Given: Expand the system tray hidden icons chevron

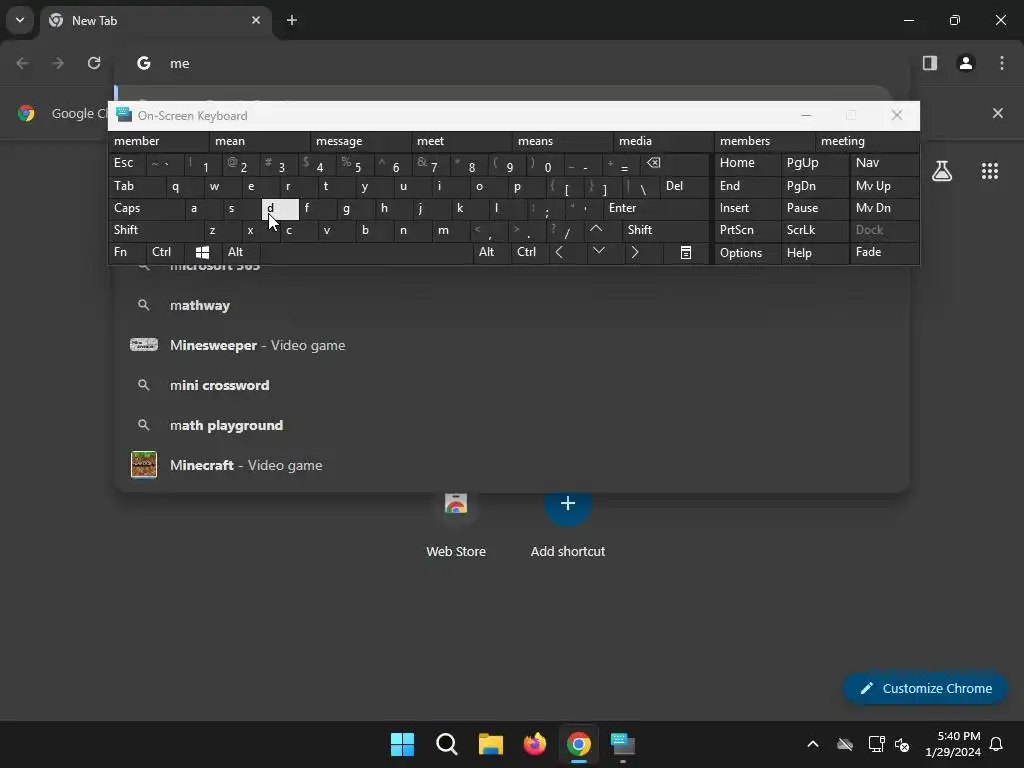Looking at the screenshot, I should click(x=812, y=744).
